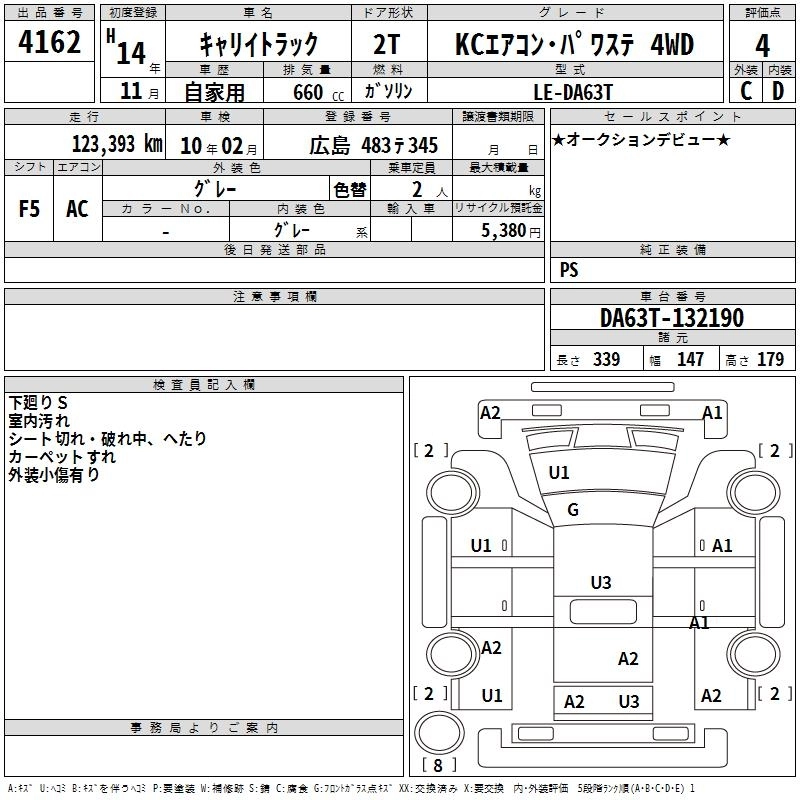800x800 pixels.
Task: Select the 評価点 header
Action: (x=762, y=13)
